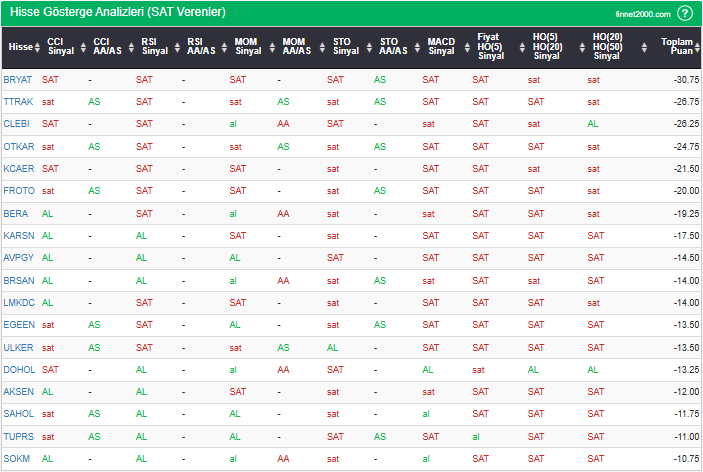This screenshot has width=703, height=472.
Task: Open the BRSAN stock link
Action: pyautogui.click(x=19, y=281)
